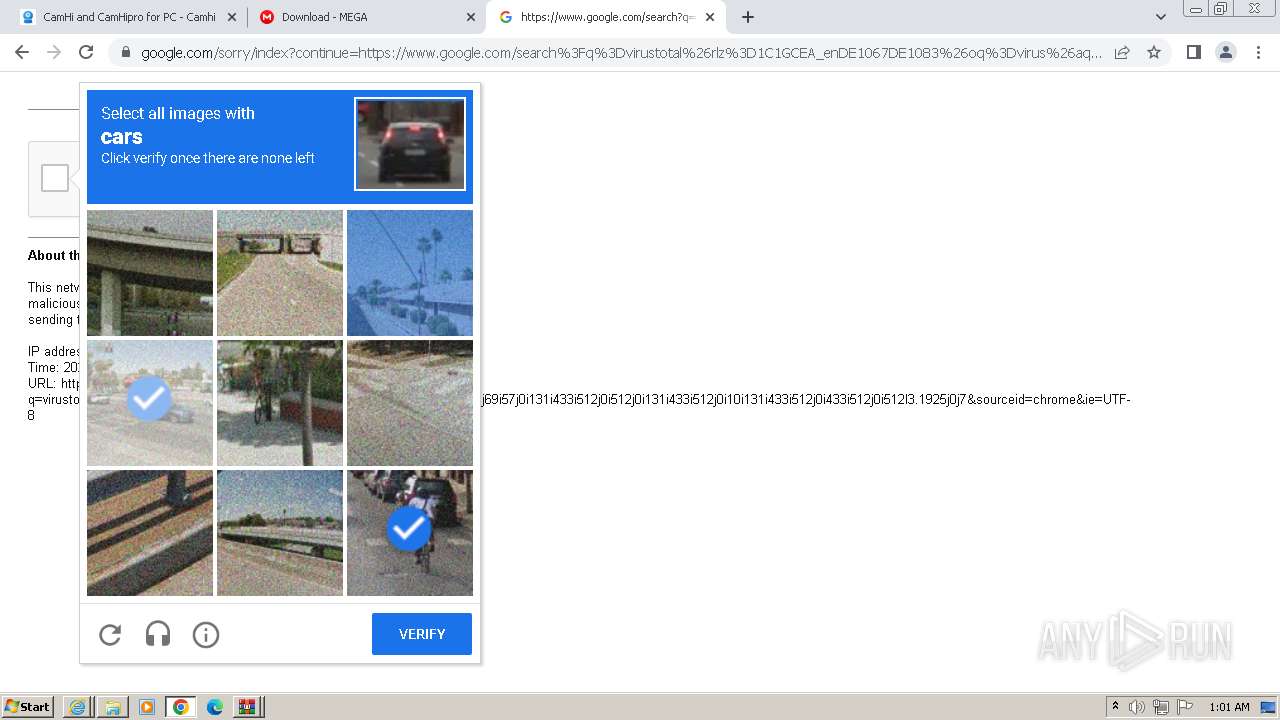
Task: Show hidden system tray icons
Action: 1115,707
